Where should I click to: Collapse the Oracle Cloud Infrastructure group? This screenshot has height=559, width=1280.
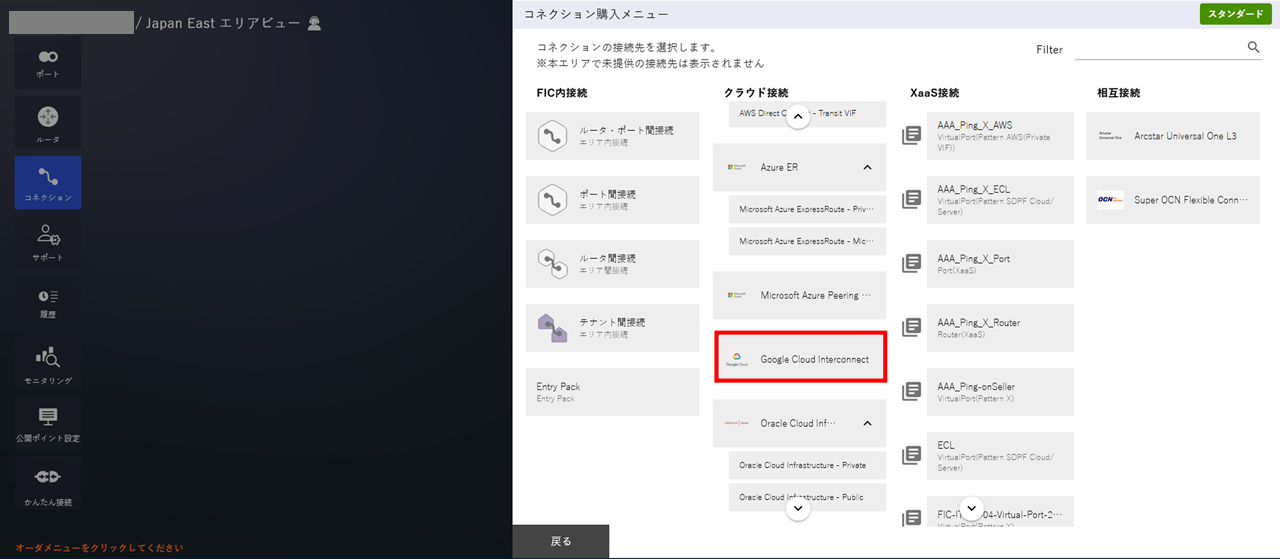tap(867, 423)
